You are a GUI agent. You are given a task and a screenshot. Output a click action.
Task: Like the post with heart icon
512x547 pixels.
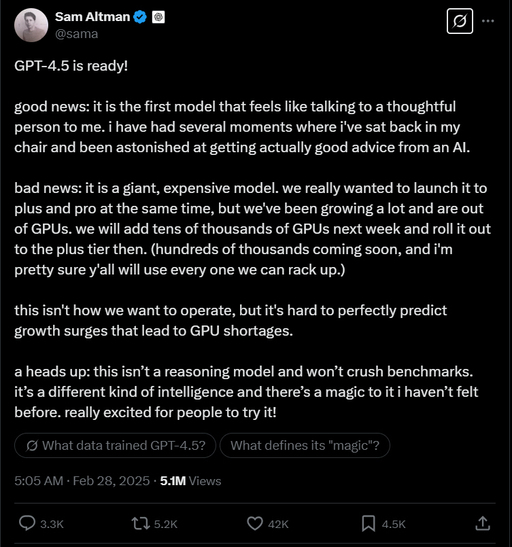coord(255,524)
